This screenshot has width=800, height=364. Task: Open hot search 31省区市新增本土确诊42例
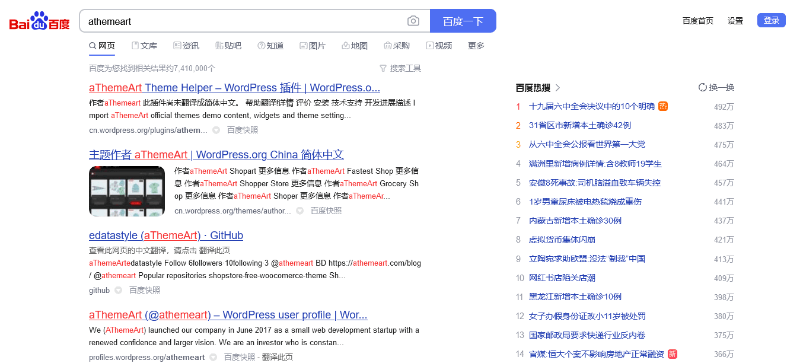[x=581, y=125]
